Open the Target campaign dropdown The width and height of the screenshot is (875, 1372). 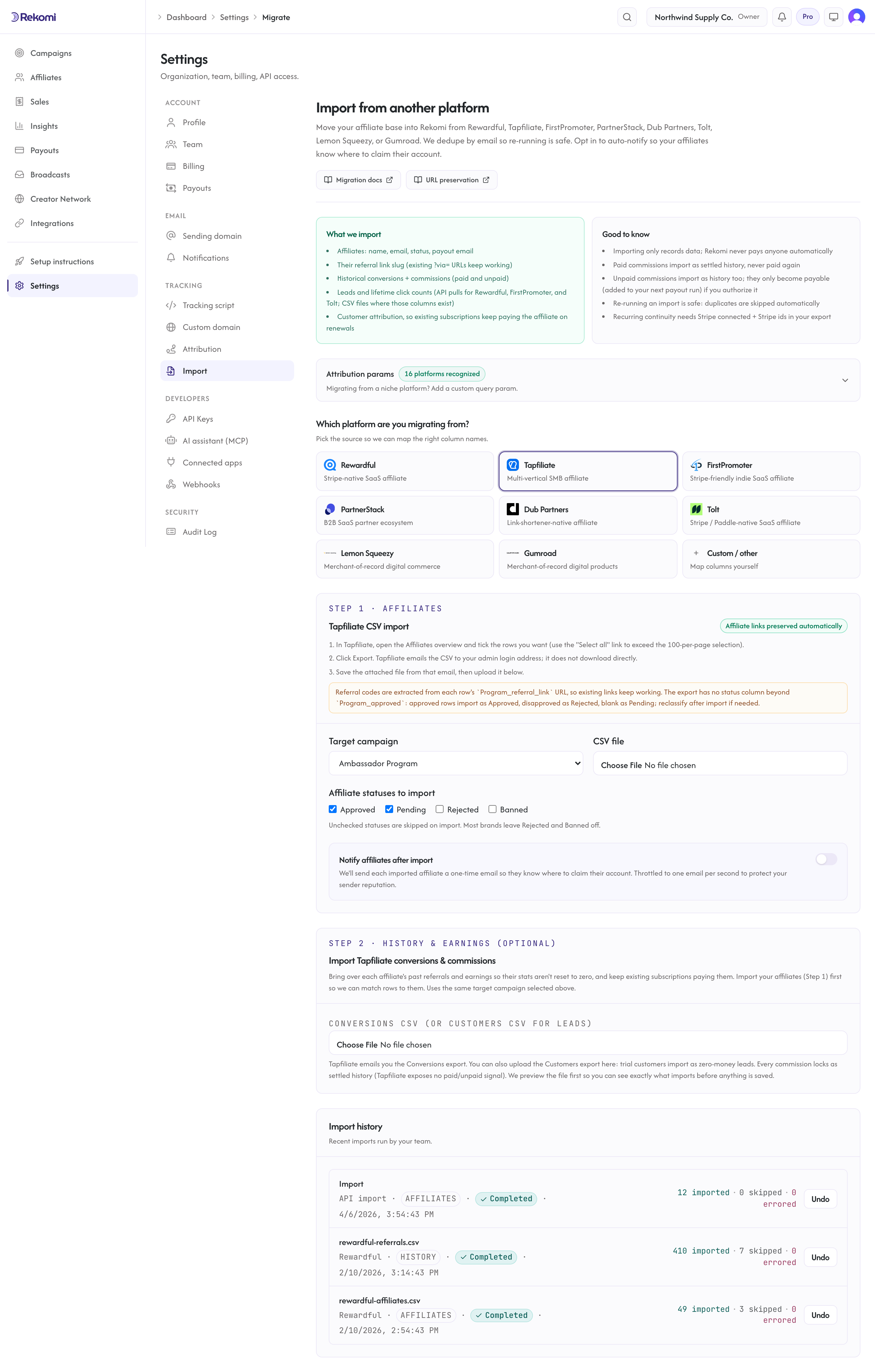coord(456,763)
